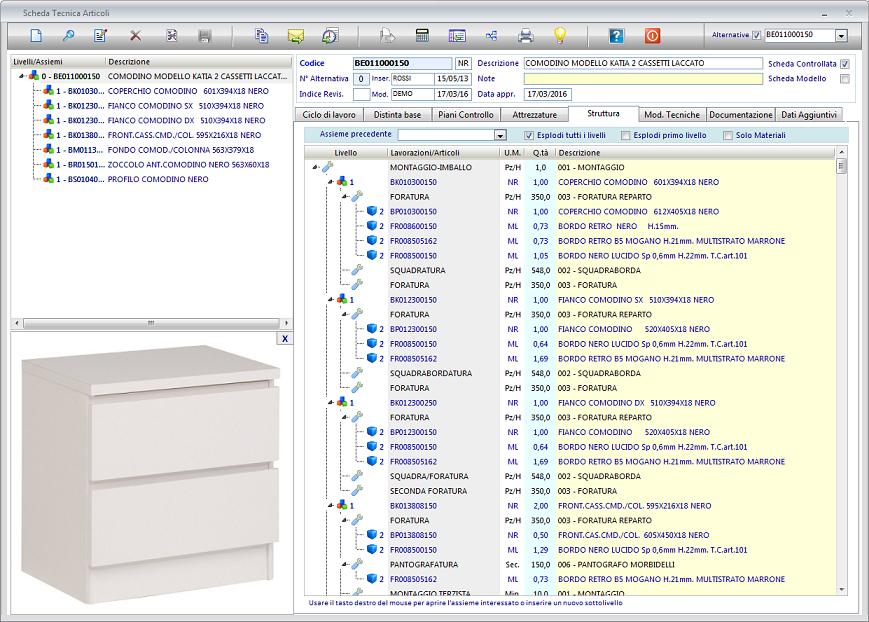The width and height of the screenshot is (869, 622).
Task: Open the Dati Aggiuntivi tab
Action: (809, 115)
